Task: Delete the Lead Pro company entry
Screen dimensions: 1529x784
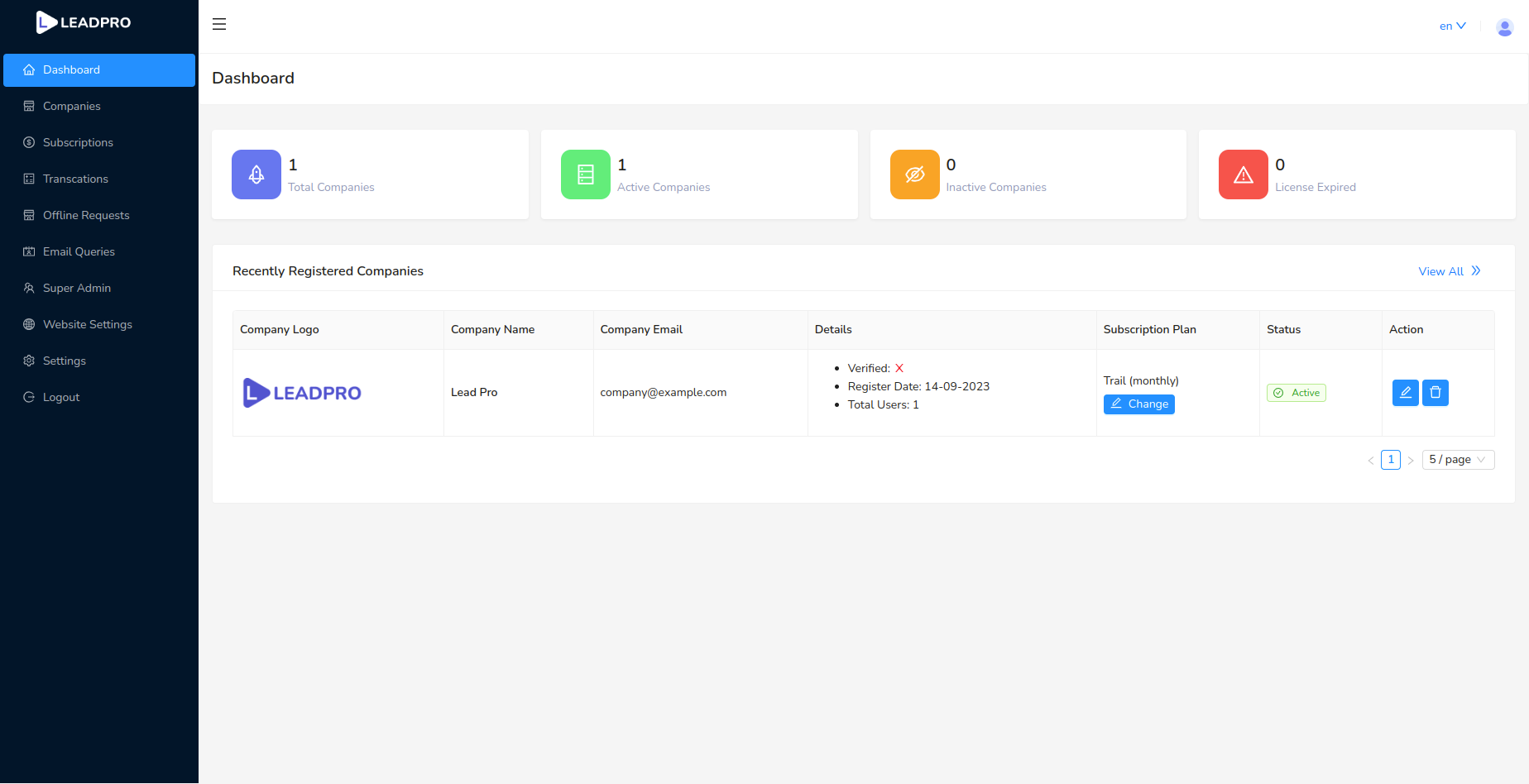Action: (x=1436, y=393)
